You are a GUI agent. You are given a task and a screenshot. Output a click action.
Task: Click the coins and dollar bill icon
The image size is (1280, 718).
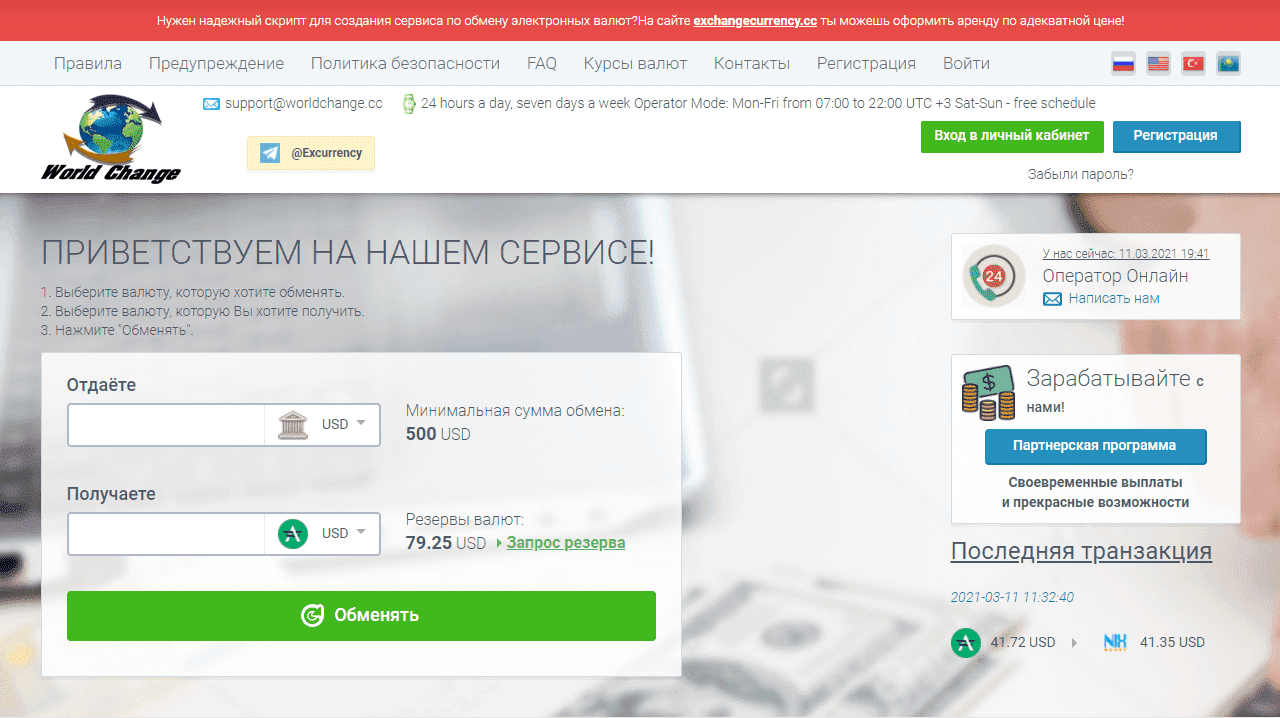[x=988, y=393]
